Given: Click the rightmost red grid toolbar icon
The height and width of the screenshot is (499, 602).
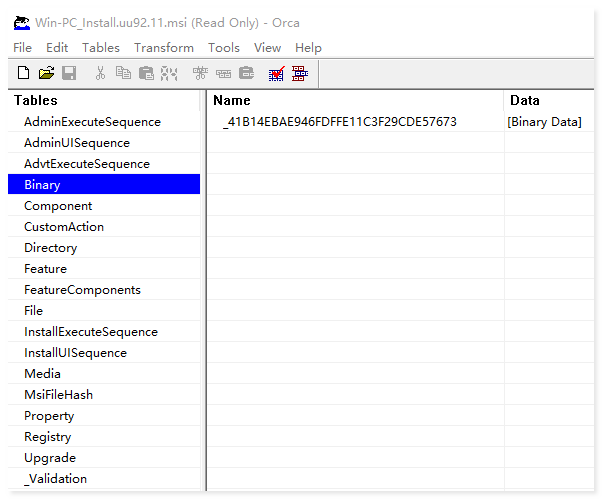Looking at the screenshot, I should (x=299, y=73).
